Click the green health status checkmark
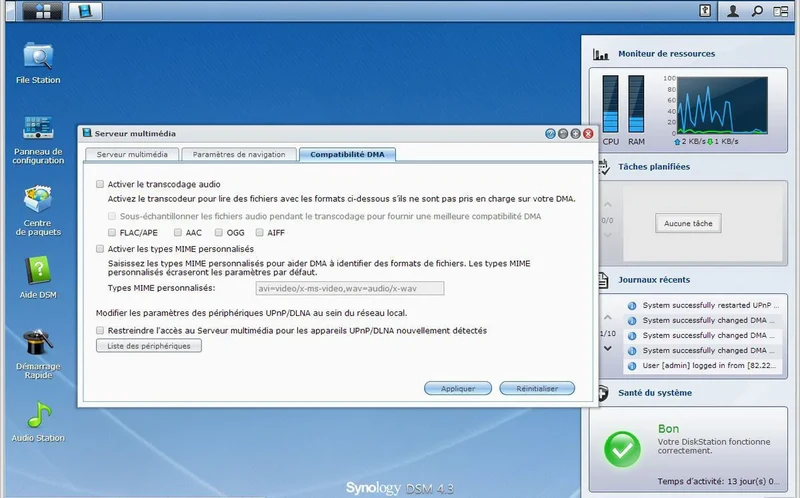800x498 pixels. (622, 450)
